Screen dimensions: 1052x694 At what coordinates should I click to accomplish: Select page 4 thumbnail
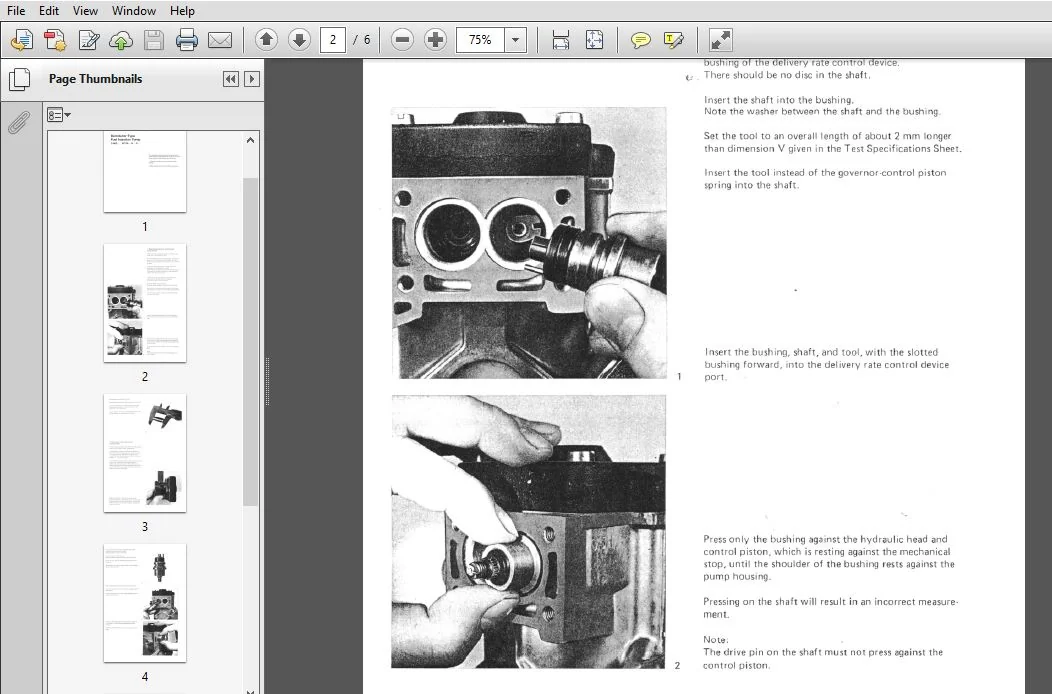pos(145,603)
